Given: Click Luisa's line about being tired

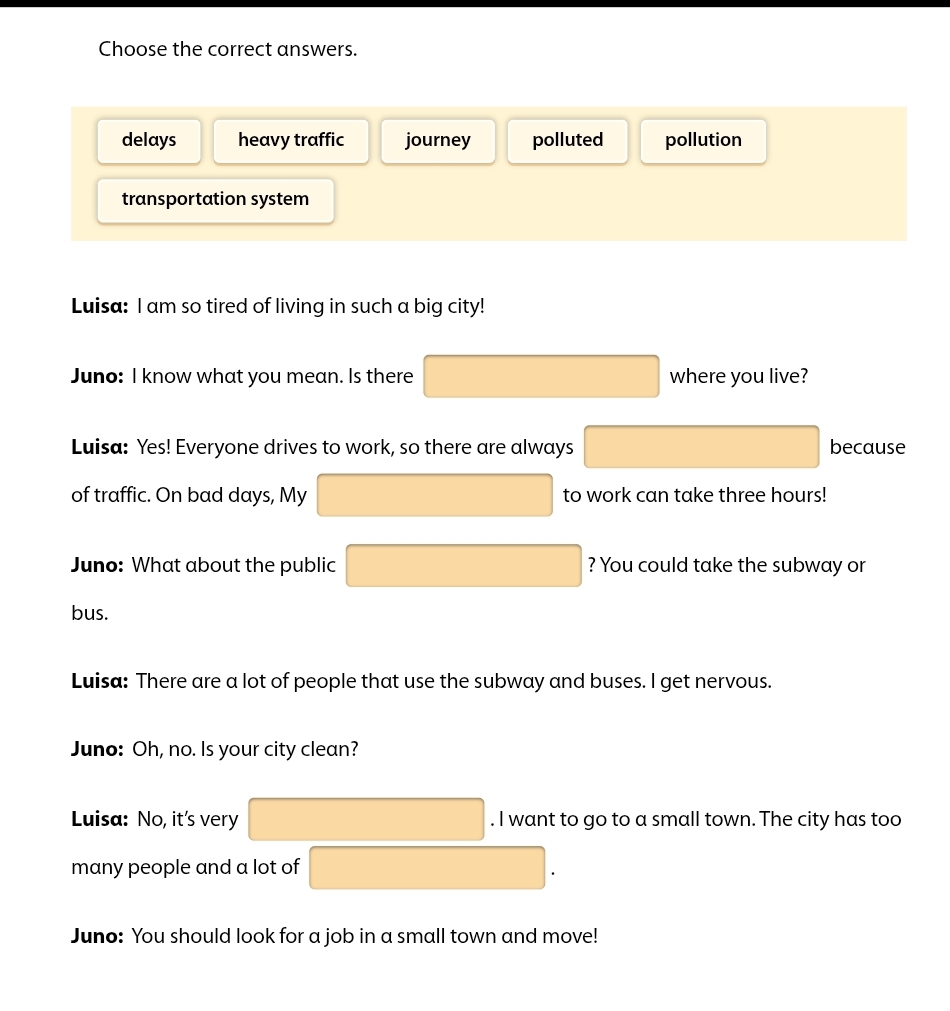Looking at the screenshot, I should (x=310, y=307).
